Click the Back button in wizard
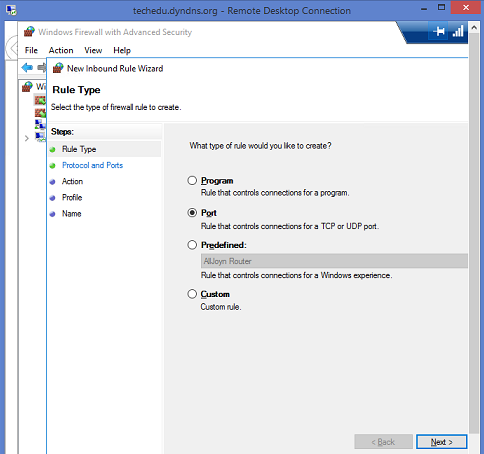Screen dimensions: 484x454 [383, 442]
